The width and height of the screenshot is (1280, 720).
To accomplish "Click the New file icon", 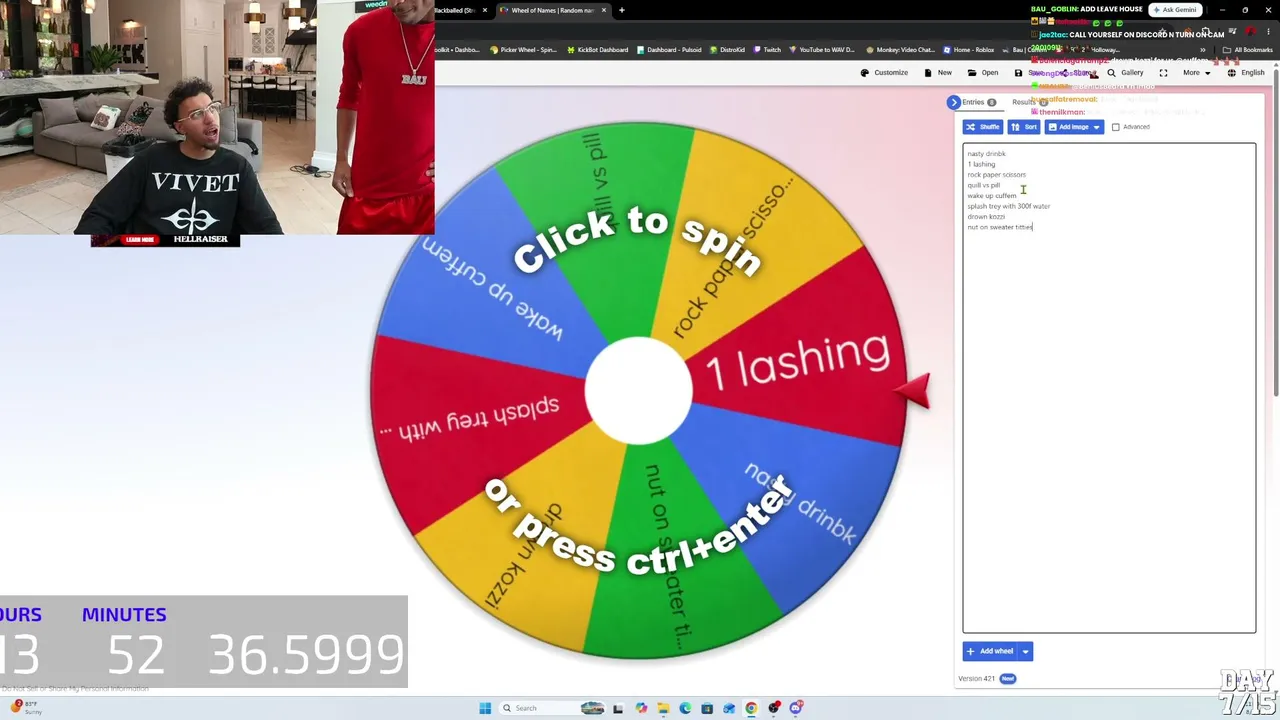I will [x=928, y=73].
